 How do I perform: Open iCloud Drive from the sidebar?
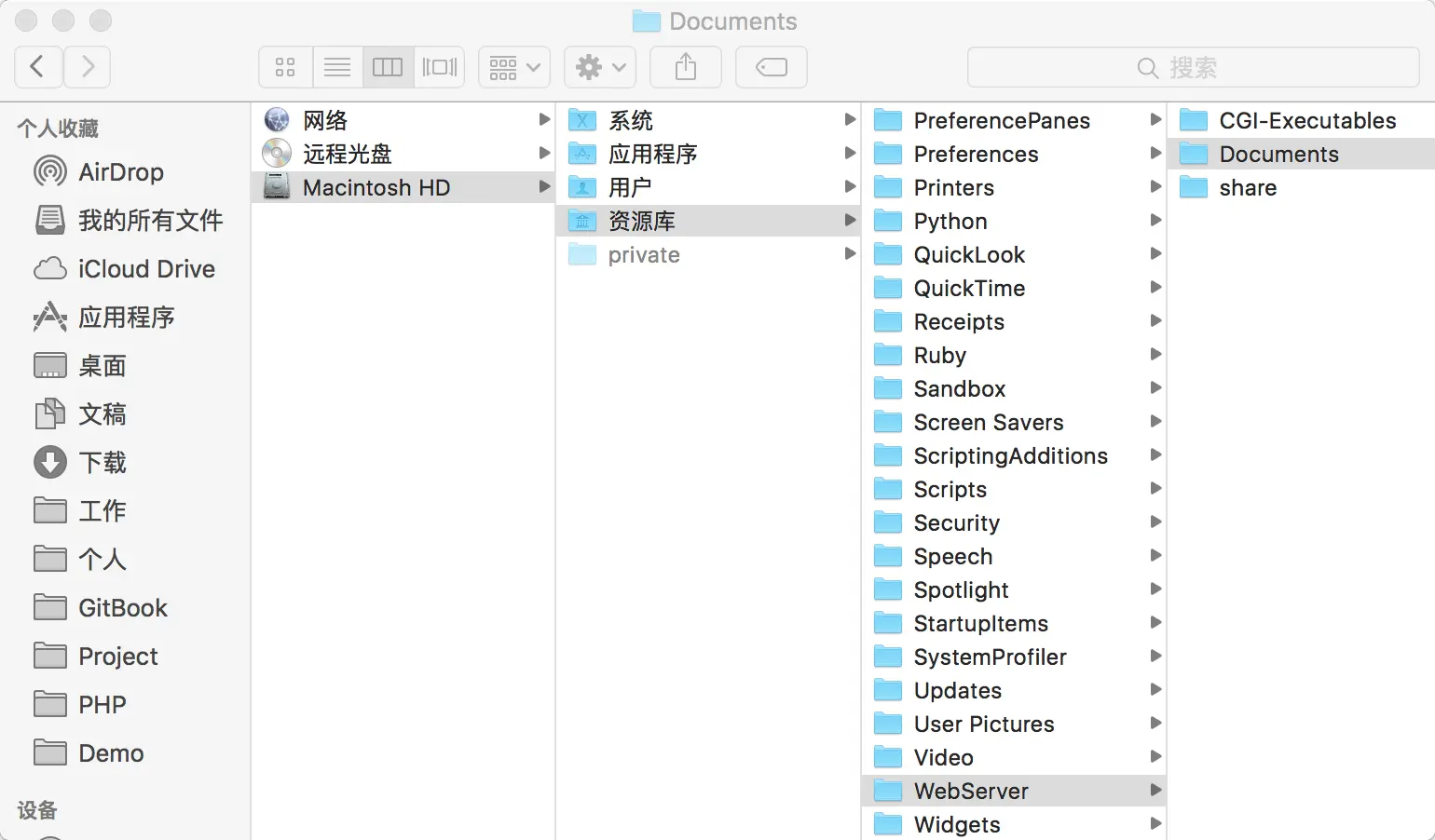pyautogui.click(x=143, y=268)
